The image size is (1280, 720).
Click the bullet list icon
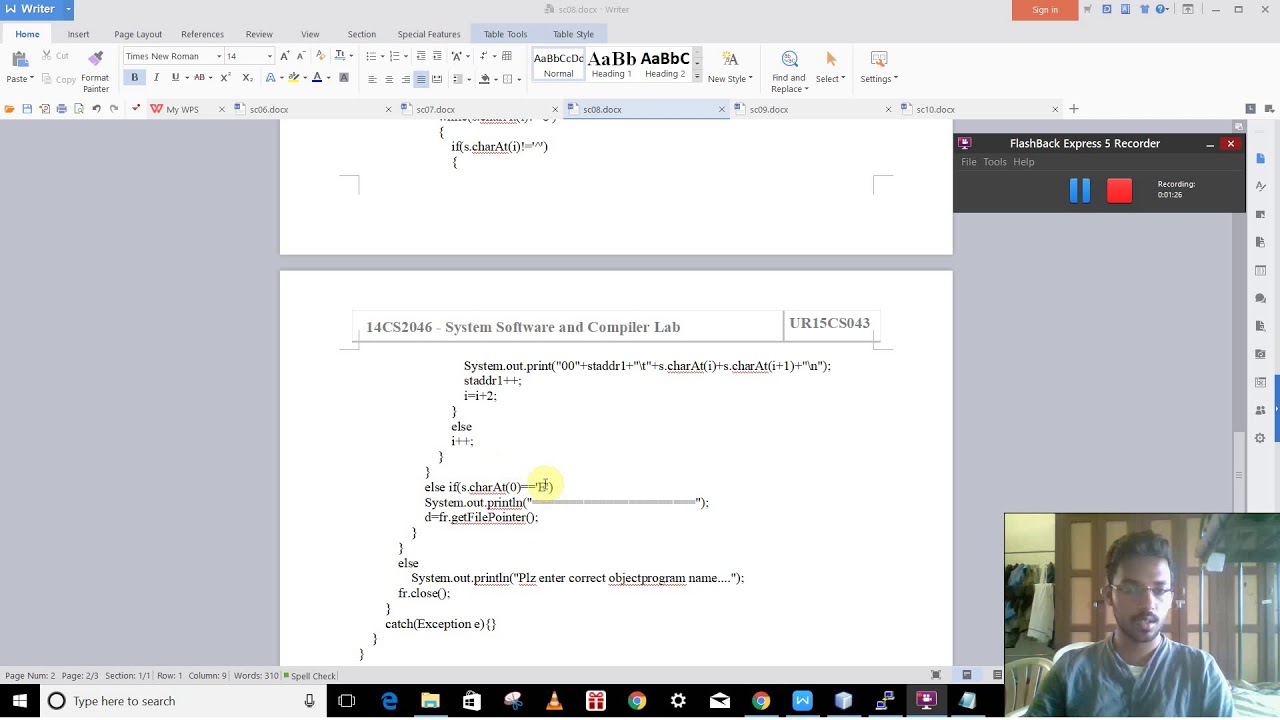tap(371, 56)
